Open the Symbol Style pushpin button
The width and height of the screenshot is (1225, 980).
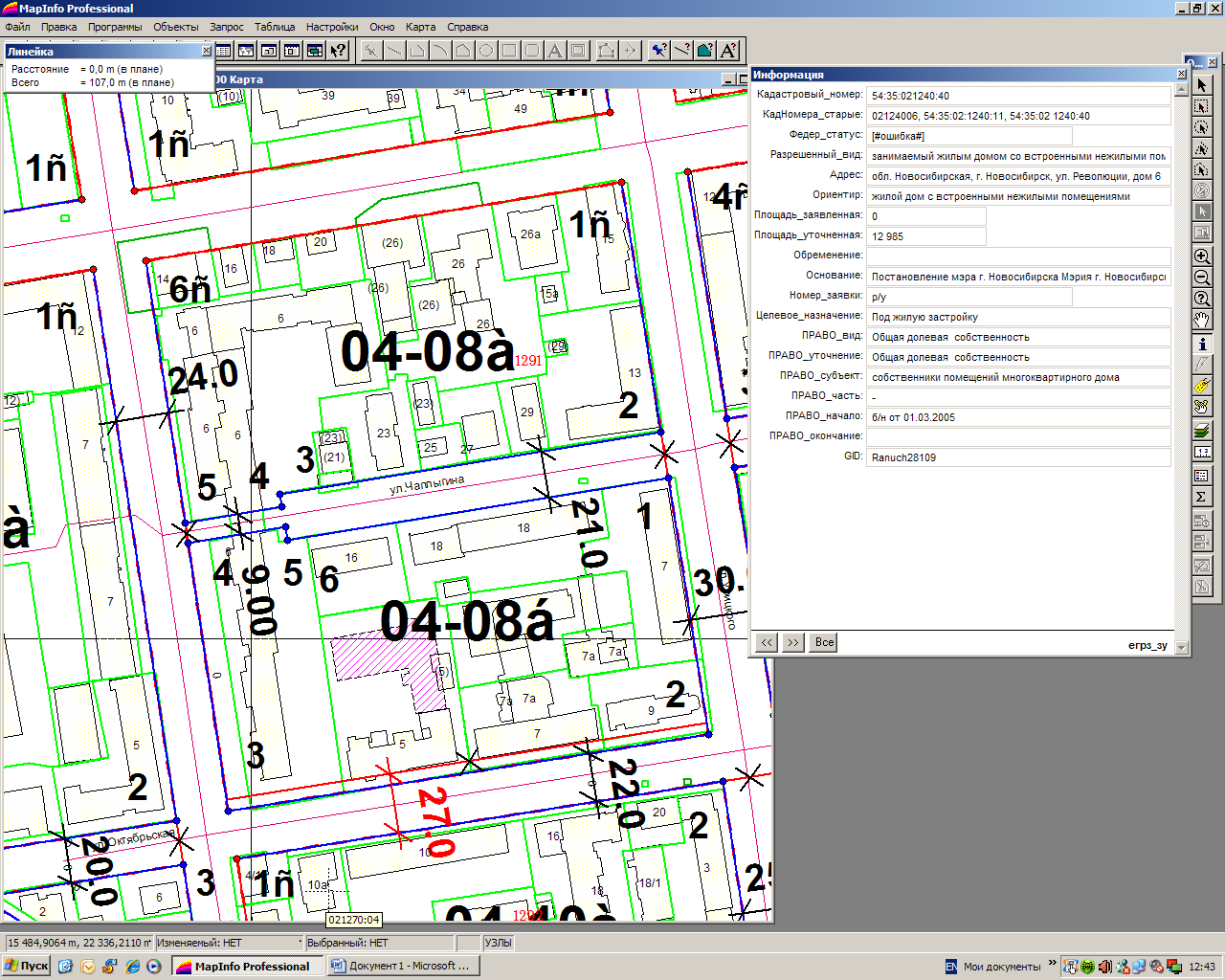click(x=659, y=50)
